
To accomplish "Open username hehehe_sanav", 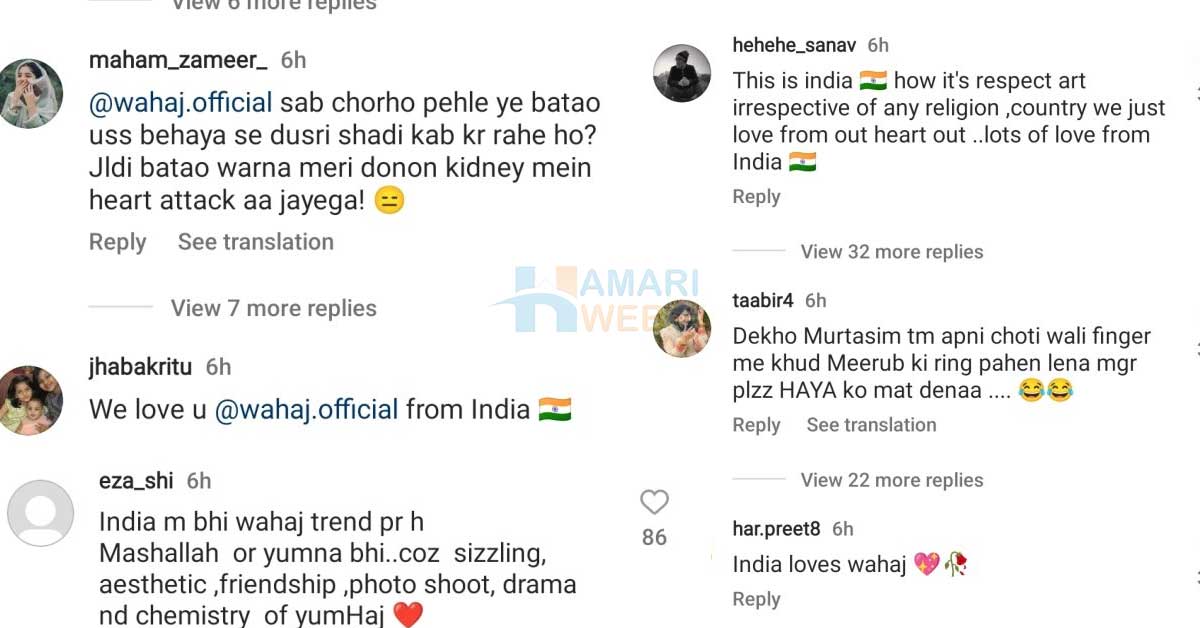I will (x=795, y=45).
